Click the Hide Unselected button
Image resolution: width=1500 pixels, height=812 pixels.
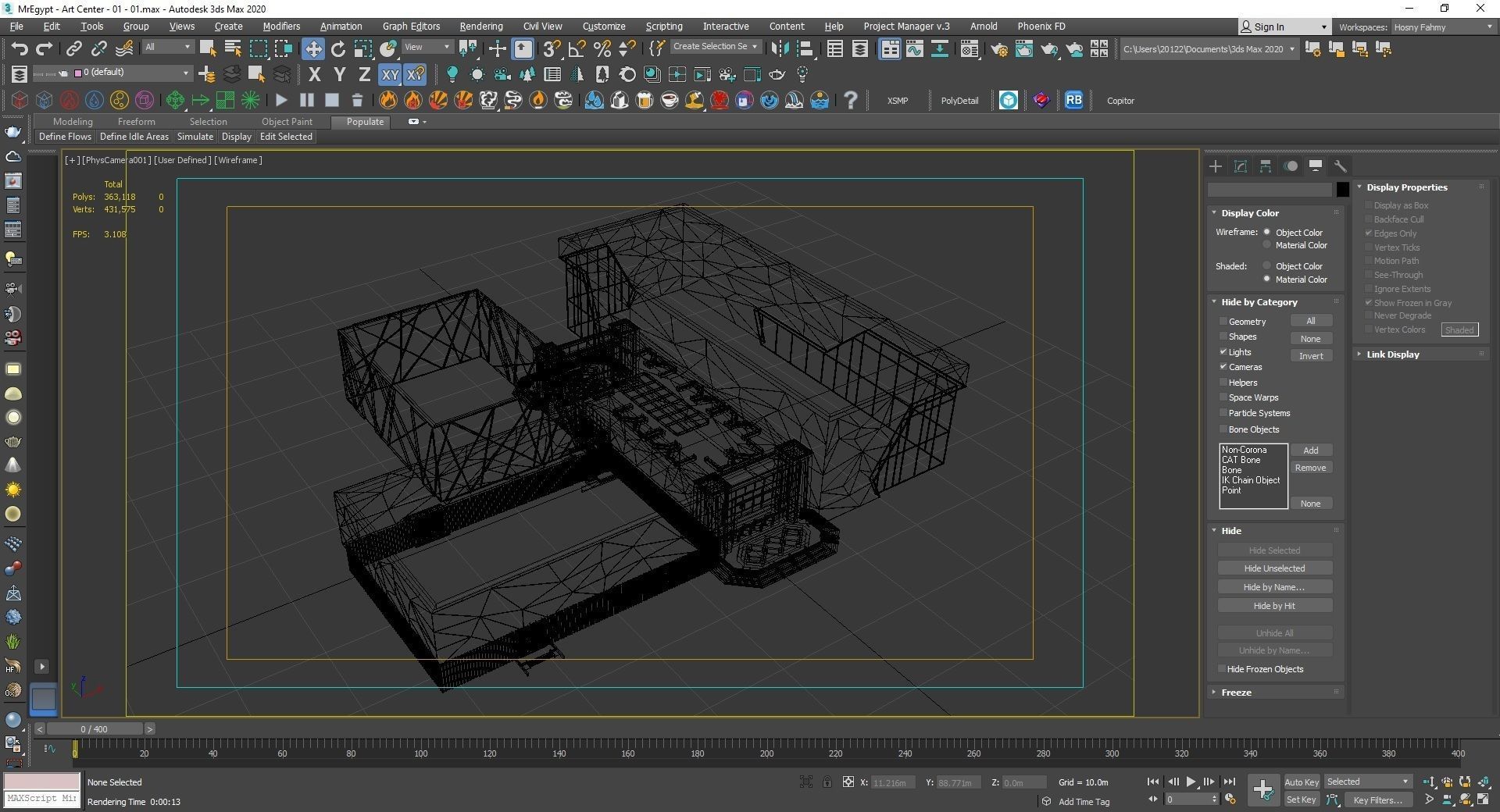pos(1274,568)
